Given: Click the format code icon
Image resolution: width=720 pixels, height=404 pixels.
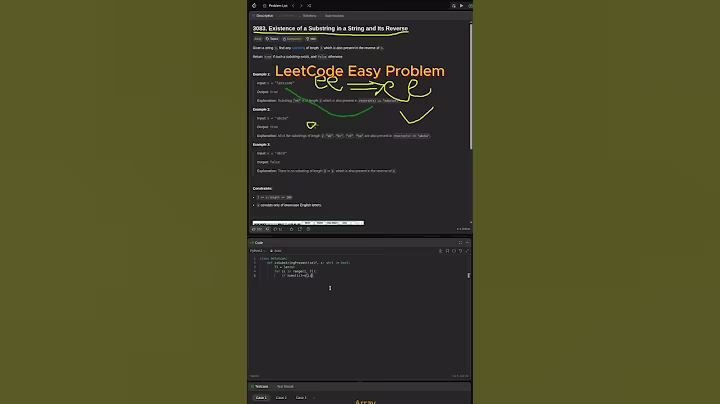Looking at the screenshot, I should (x=440, y=251).
